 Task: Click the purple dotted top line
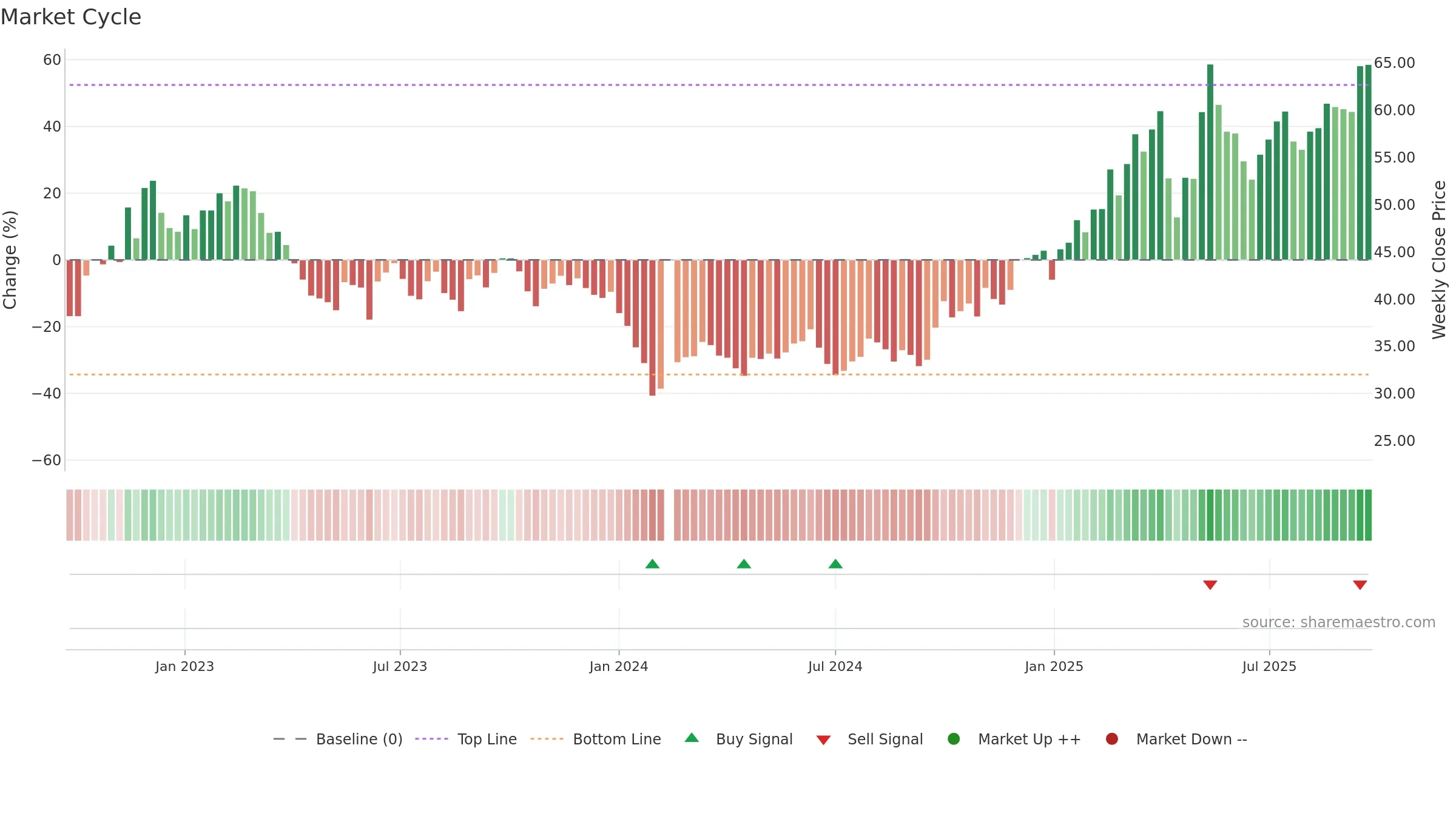[719, 85]
